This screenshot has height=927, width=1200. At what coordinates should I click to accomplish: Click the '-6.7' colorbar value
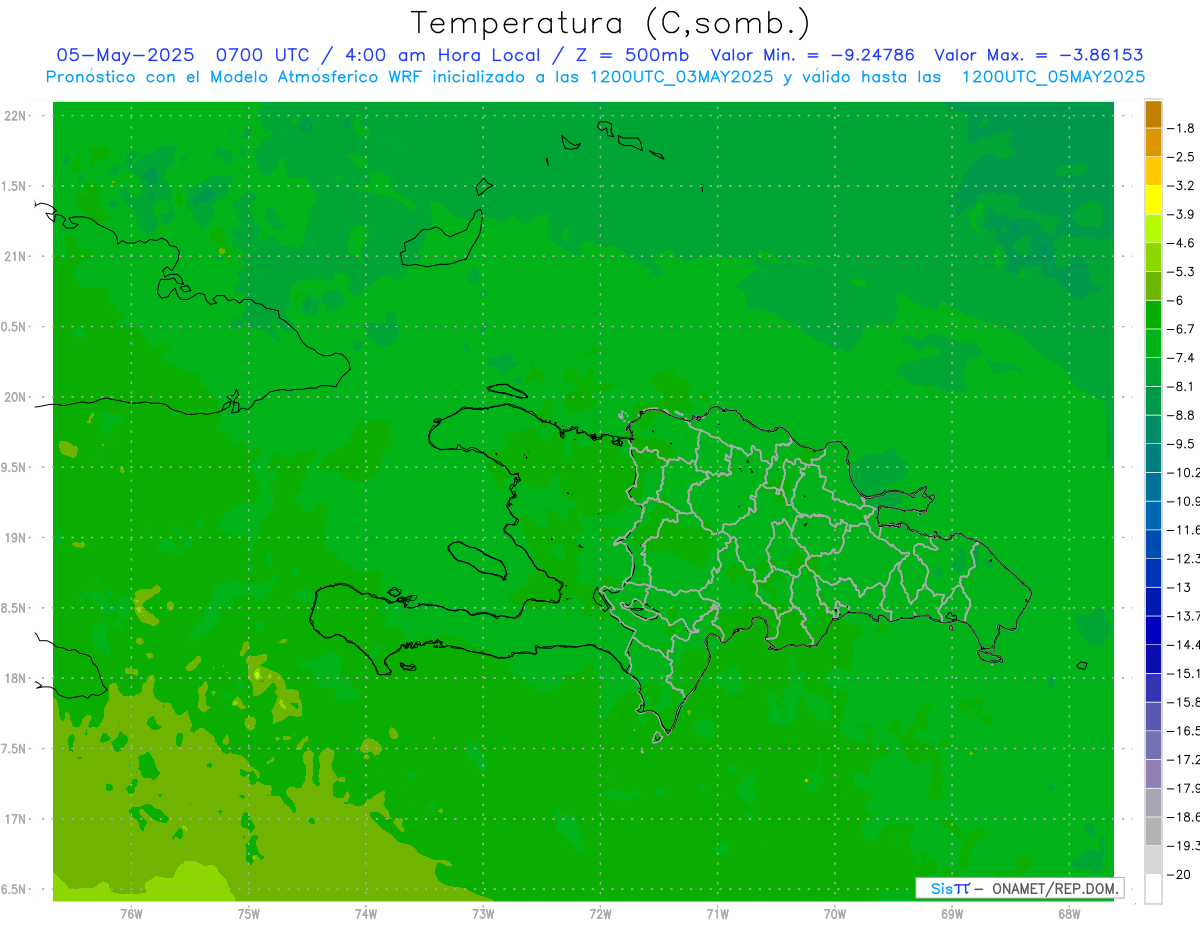pyautogui.click(x=1183, y=329)
